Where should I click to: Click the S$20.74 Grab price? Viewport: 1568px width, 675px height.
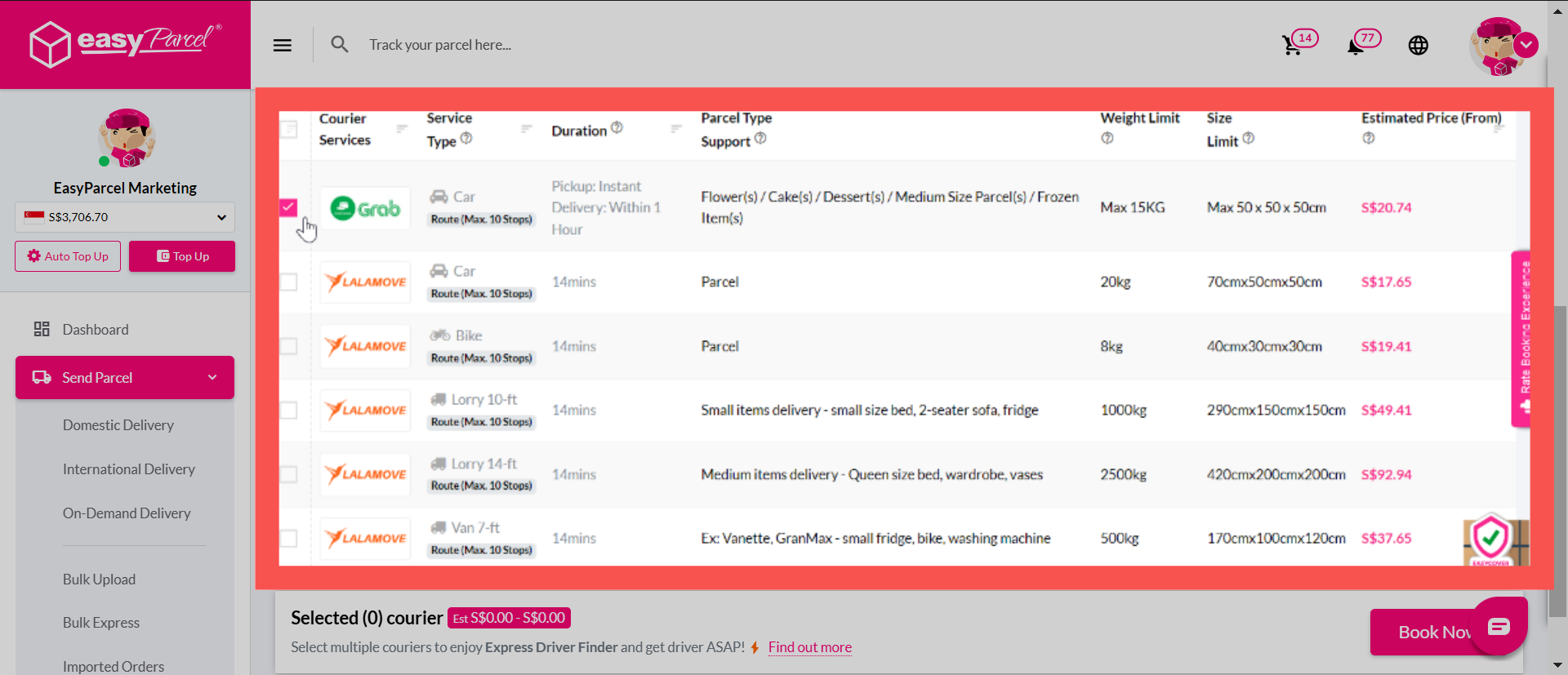click(1386, 207)
